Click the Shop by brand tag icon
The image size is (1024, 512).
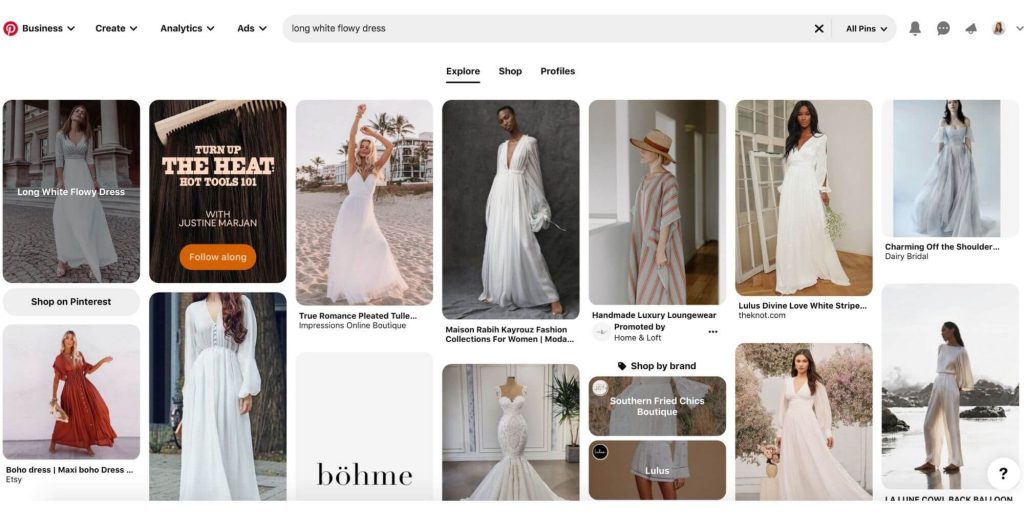(x=622, y=366)
